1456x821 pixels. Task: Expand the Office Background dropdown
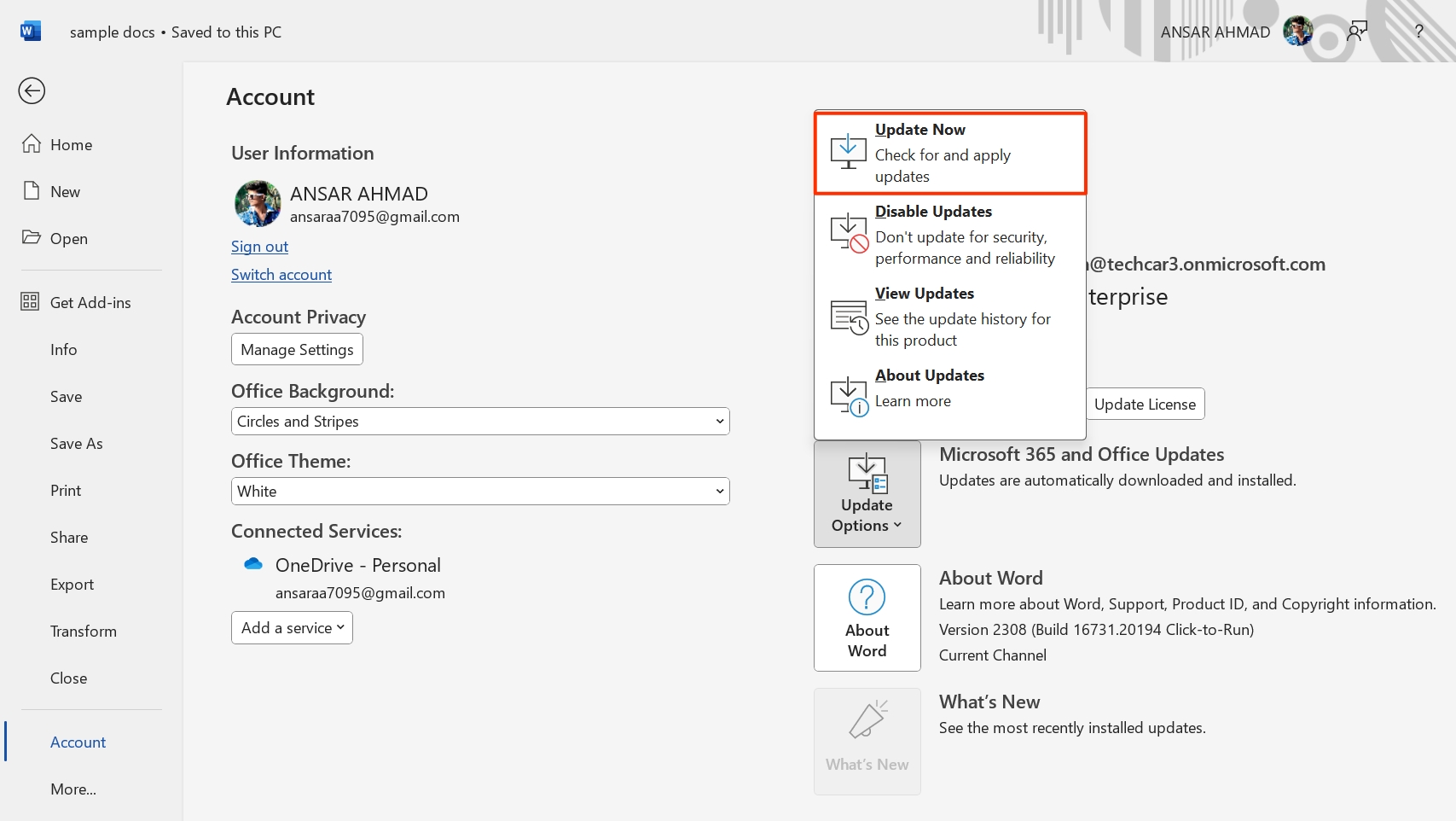pyautogui.click(x=480, y=422)
